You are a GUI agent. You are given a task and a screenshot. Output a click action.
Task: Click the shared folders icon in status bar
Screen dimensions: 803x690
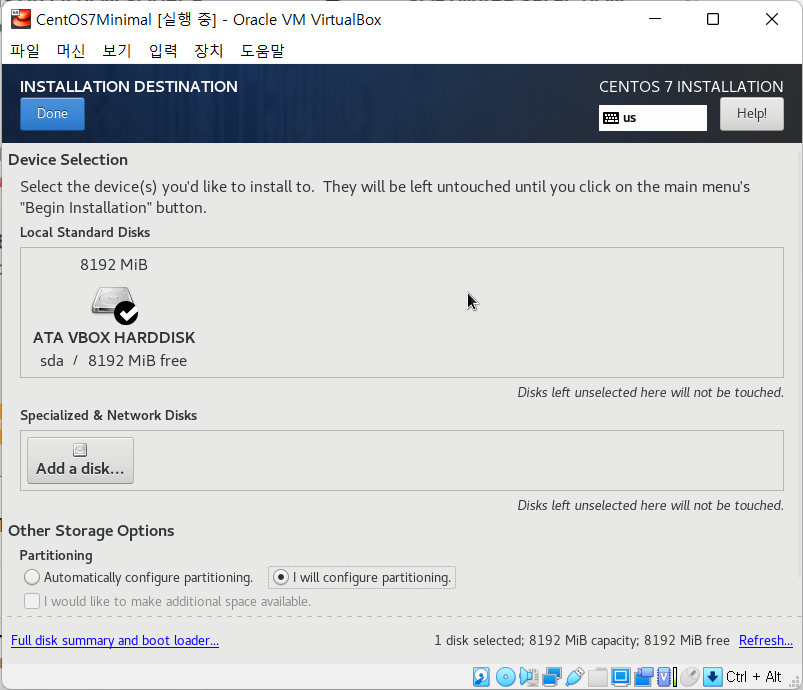point(597,677)
